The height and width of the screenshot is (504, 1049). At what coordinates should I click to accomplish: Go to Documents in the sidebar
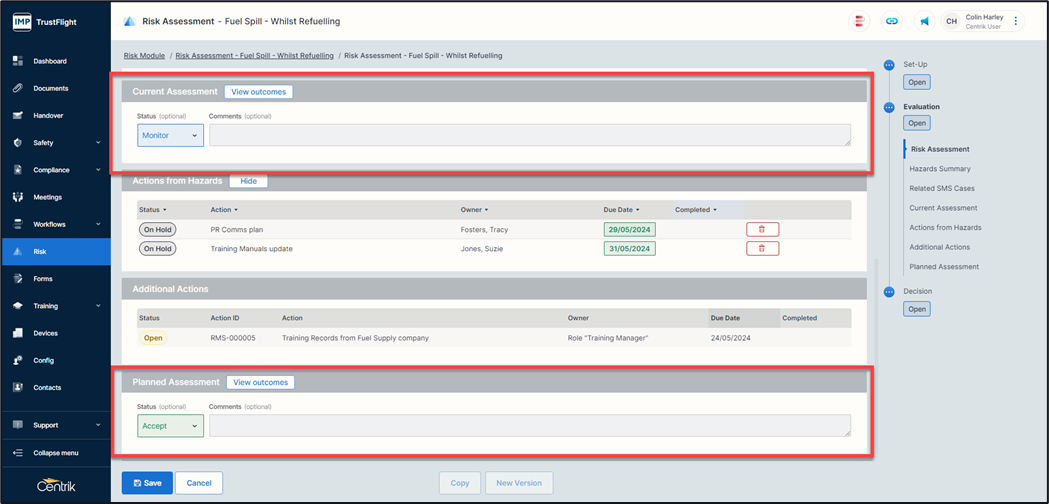click(x=51, y=88)
